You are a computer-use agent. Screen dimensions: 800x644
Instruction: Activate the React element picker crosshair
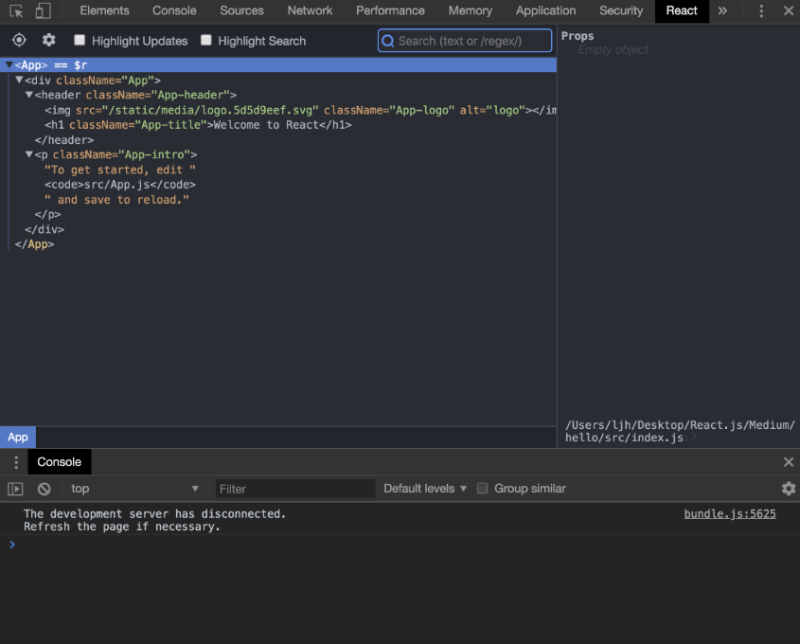[x=18, y=40]
